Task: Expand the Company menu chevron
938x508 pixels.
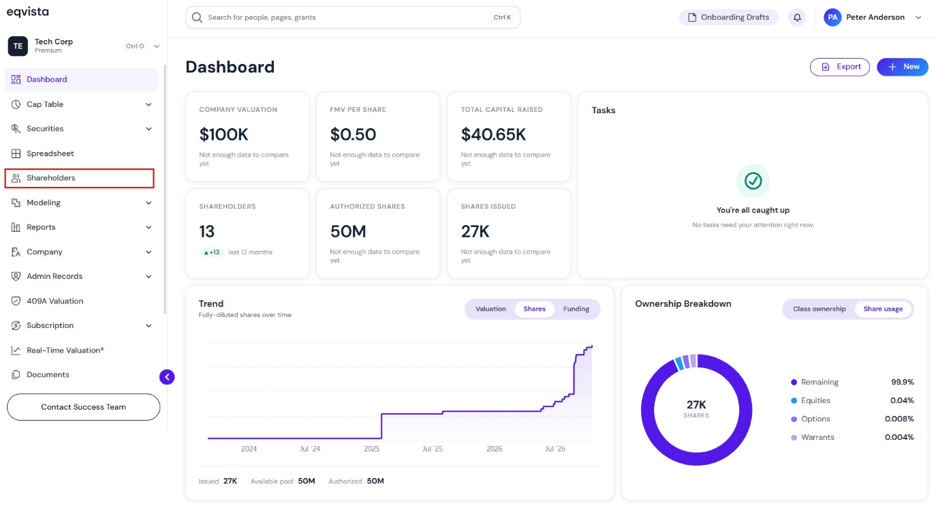Action: (148, 252)
